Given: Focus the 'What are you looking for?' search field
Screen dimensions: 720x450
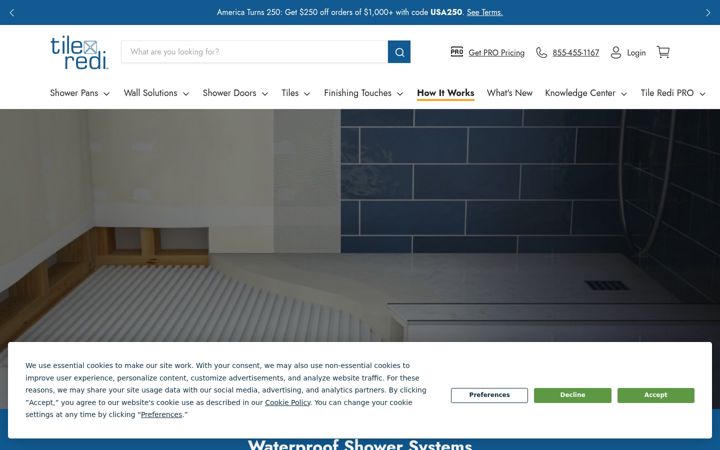Looking at the screenshot, I should 255,52.
